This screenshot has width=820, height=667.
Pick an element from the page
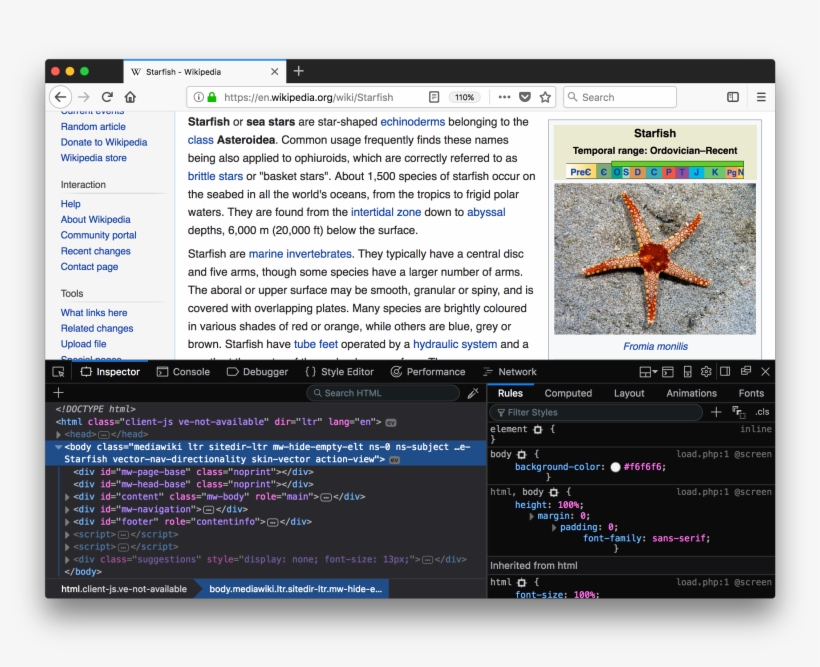tap(59, 372)
